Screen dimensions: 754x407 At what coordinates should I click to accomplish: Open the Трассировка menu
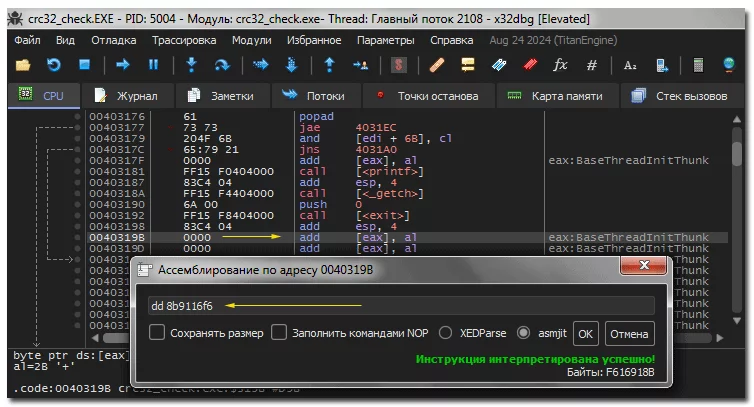(x=184, y=40)
